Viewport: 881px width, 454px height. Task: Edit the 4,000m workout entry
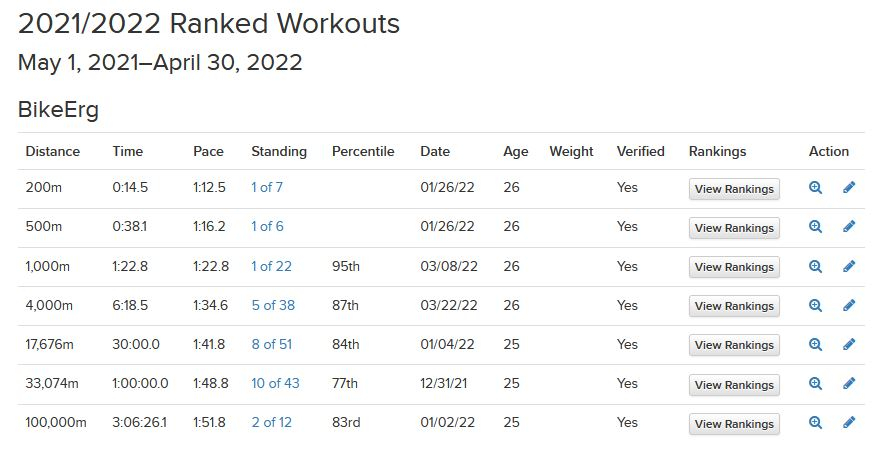coord(849,305)
